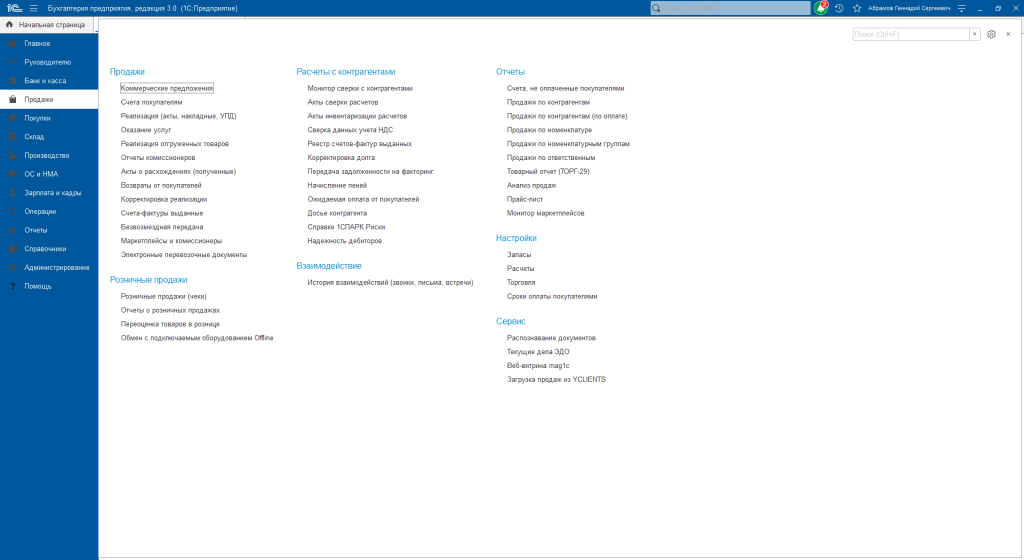The image size is (1024, 560).
Task: Click the home icon on Начальная страница
Action: (9, 24)
